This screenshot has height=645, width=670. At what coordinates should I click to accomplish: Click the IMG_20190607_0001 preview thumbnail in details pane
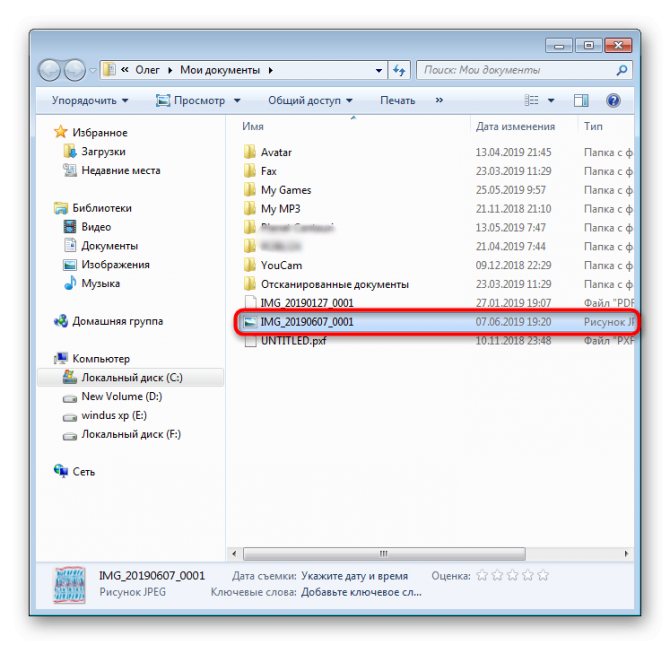(x=68, y=583)
